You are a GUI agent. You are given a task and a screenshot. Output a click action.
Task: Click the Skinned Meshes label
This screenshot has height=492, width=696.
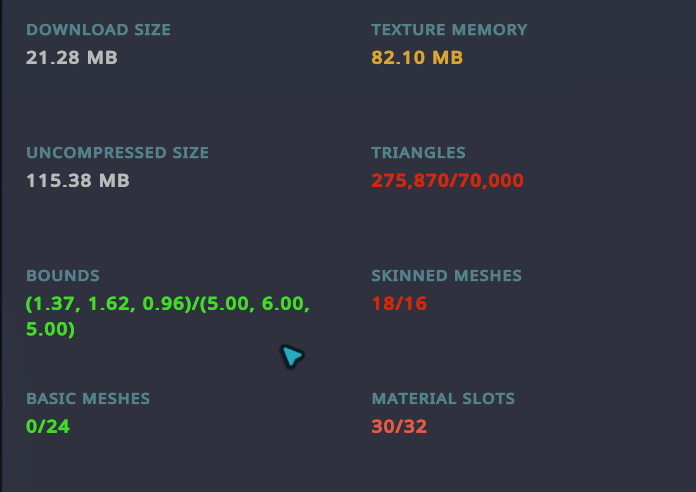click(446, 276)
